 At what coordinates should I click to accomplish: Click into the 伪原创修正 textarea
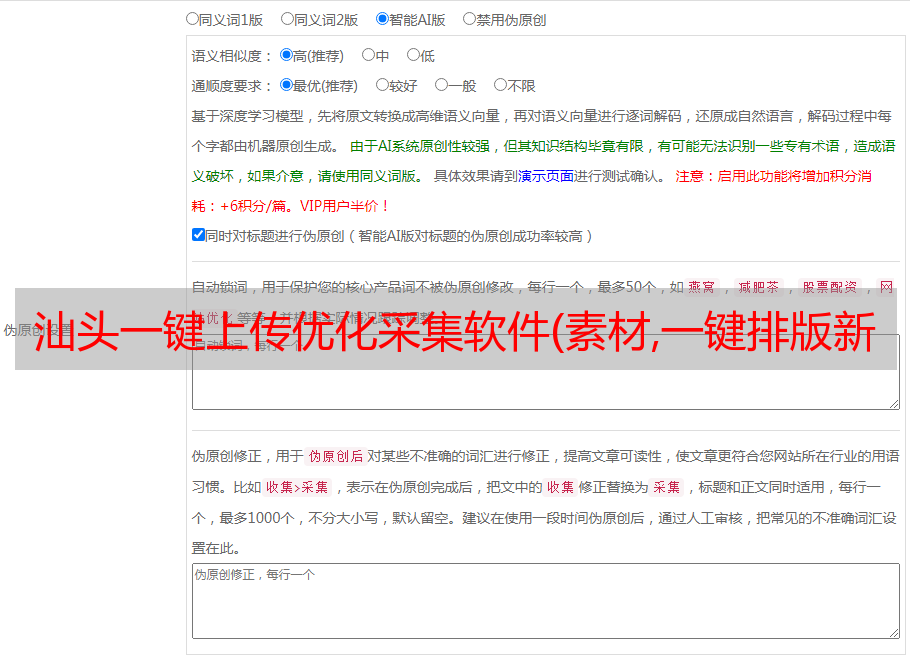[546, 601]
